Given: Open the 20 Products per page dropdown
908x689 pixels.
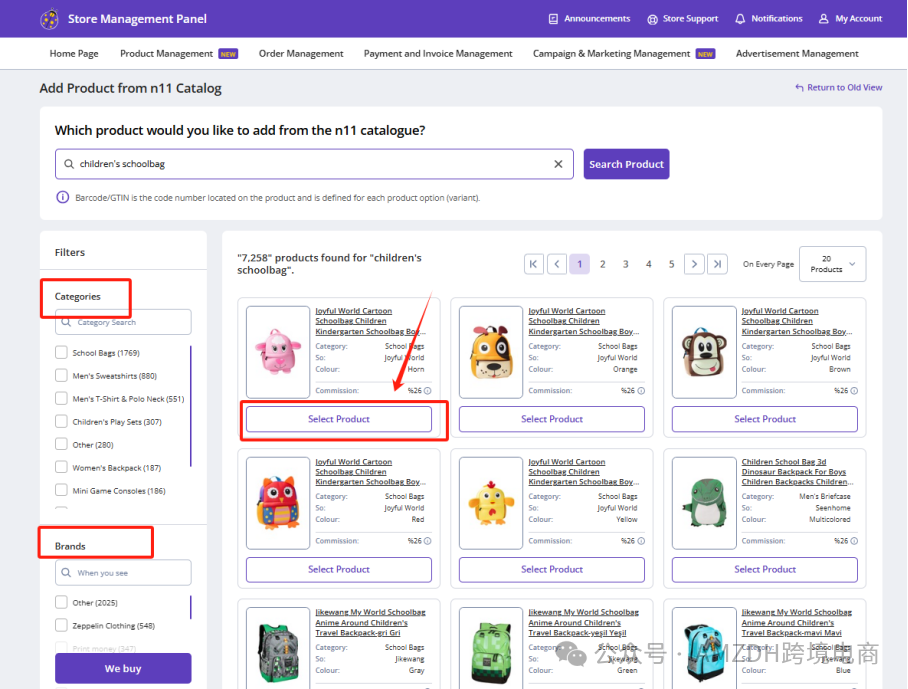Looking at the screenshot, I should 833,264.
